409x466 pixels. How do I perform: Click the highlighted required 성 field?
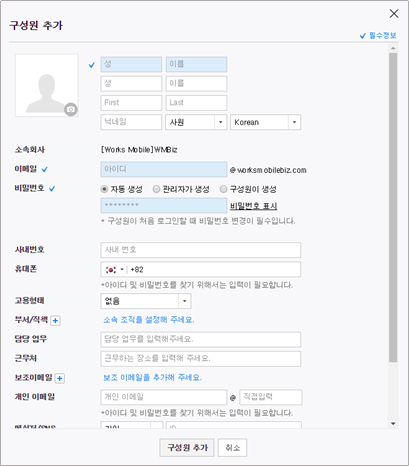(131, 64)
